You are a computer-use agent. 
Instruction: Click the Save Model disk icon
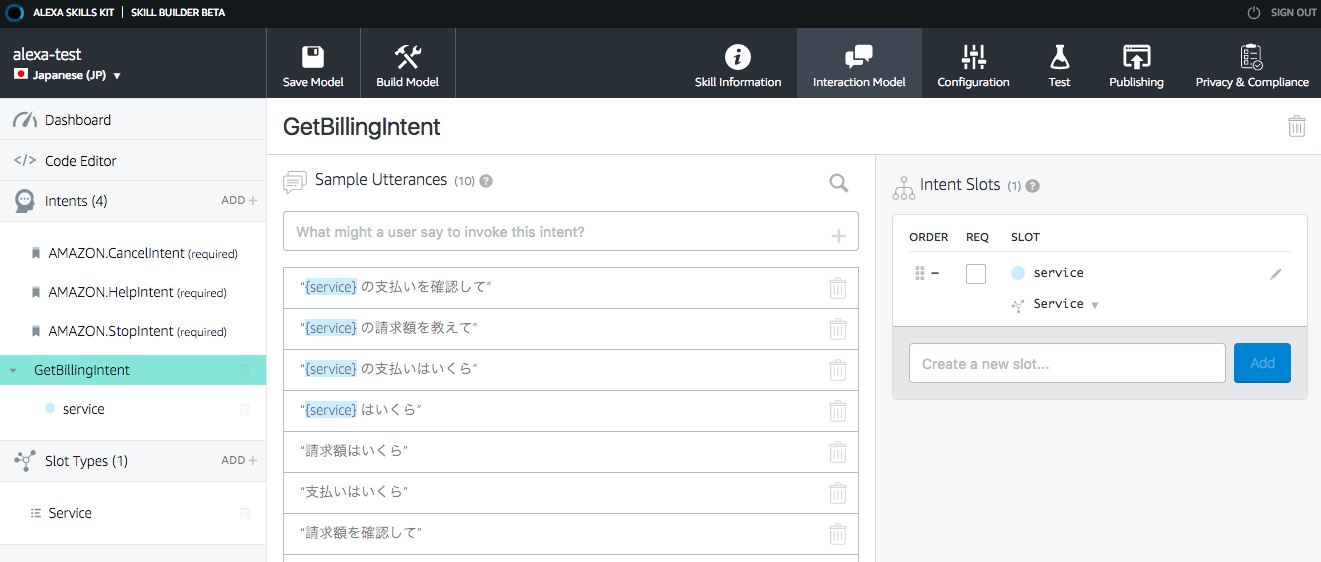[x=313, y=57]
